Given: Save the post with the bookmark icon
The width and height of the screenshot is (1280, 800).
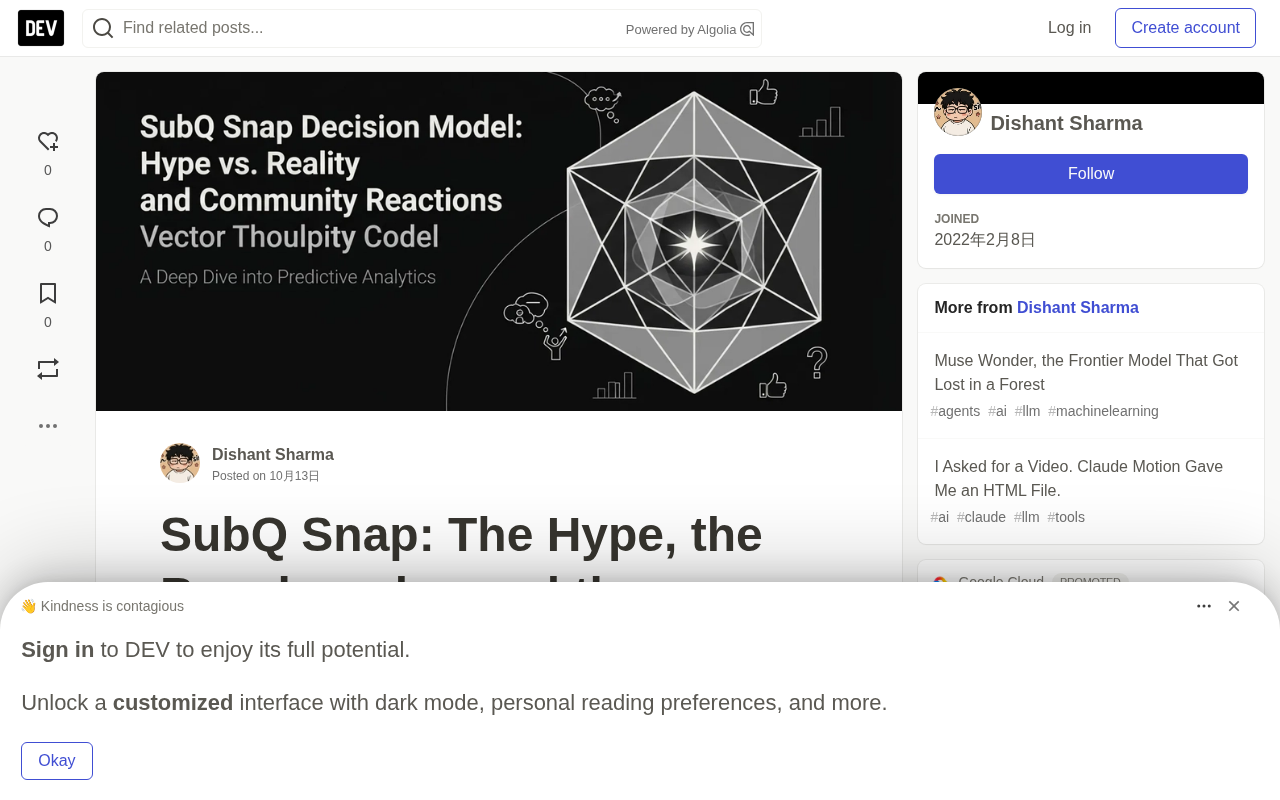Looking at the screenshot, I should (48, 294).
